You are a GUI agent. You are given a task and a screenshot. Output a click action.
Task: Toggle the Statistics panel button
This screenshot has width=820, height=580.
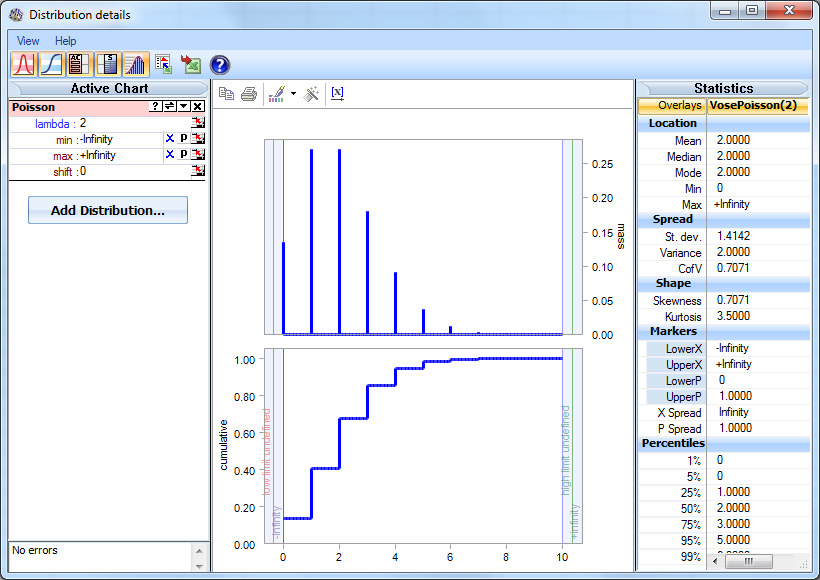point(108,64)
